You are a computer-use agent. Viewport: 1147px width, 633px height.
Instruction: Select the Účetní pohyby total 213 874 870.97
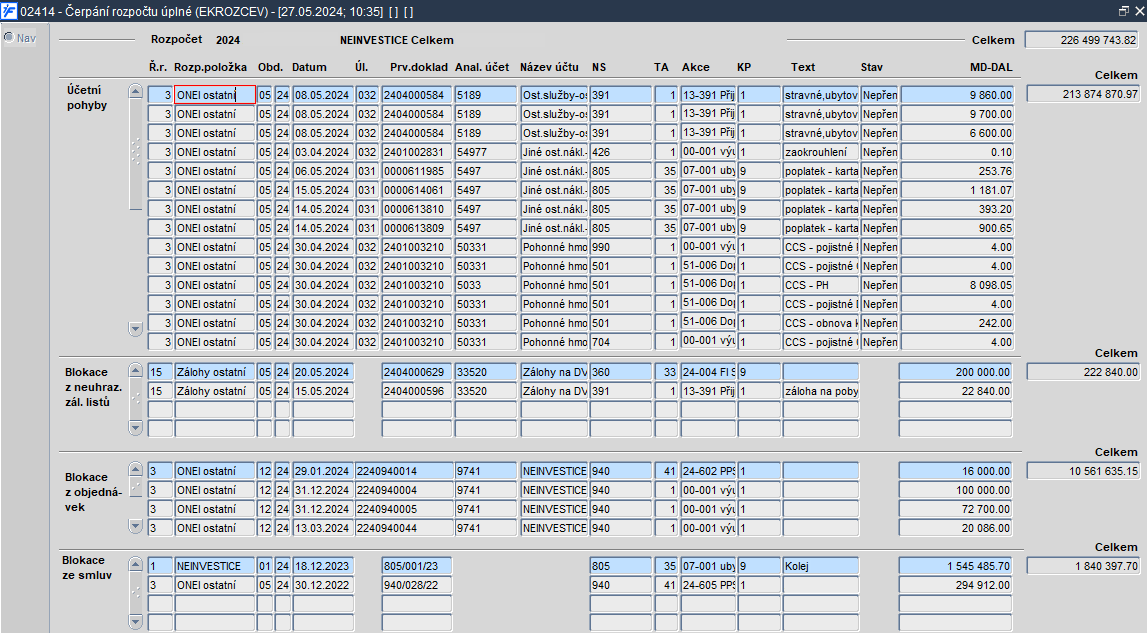coord(1083,94)
